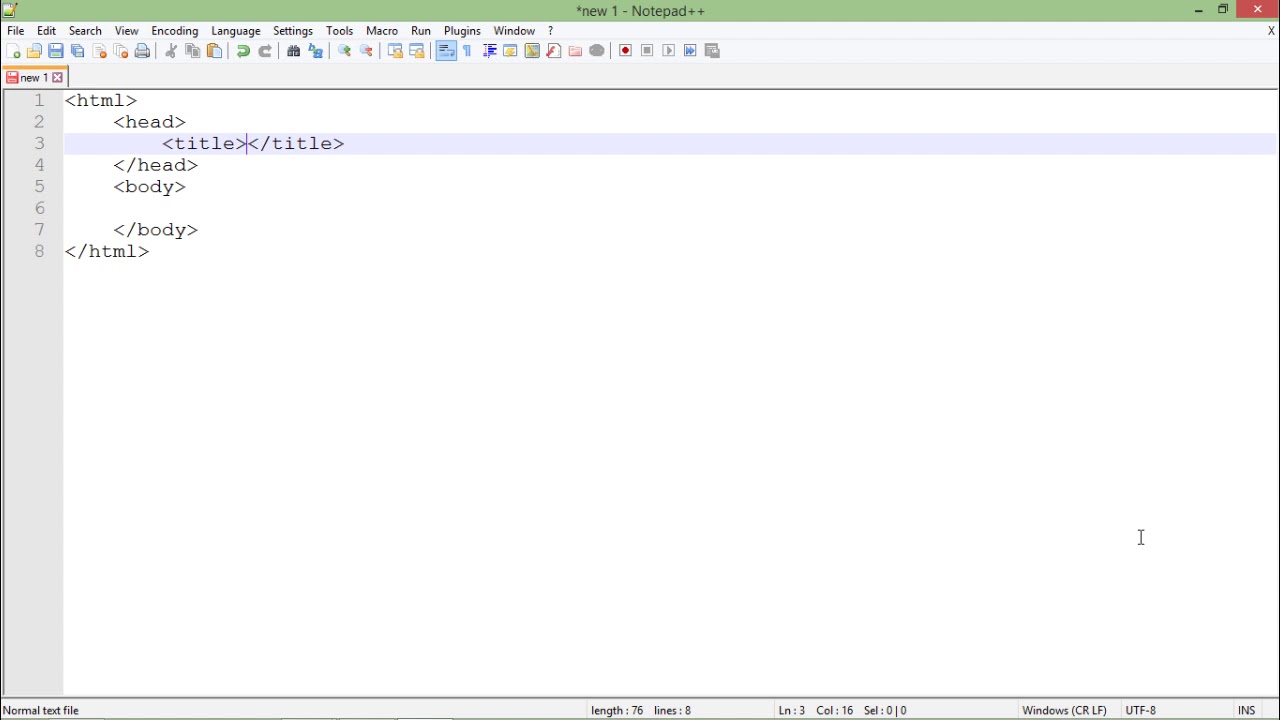1280x720 pixels.
Task: Toggle the Function List panel icon
Action: click(x=553, y=51)
